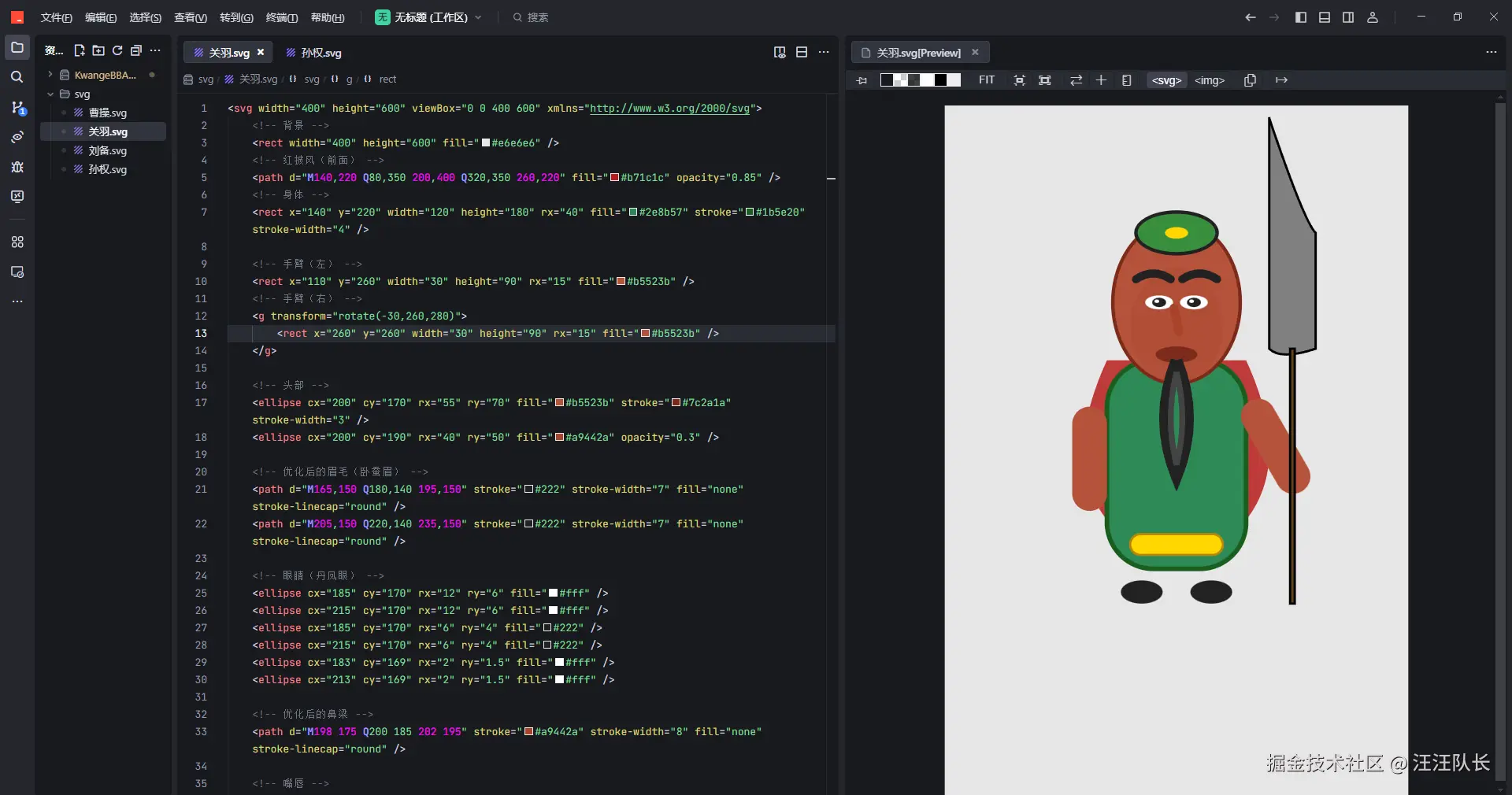Switch preview to <img> rendering mode
Image resolution: width=1512 pixels, height=795 pixels.
pyautogui.click(x=1210, y=80)
